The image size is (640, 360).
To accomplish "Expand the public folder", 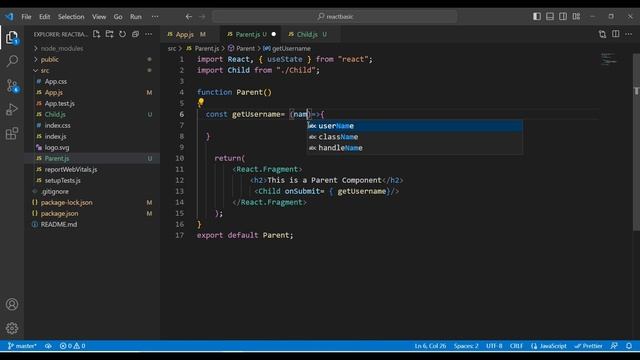I will click(92, 59).
